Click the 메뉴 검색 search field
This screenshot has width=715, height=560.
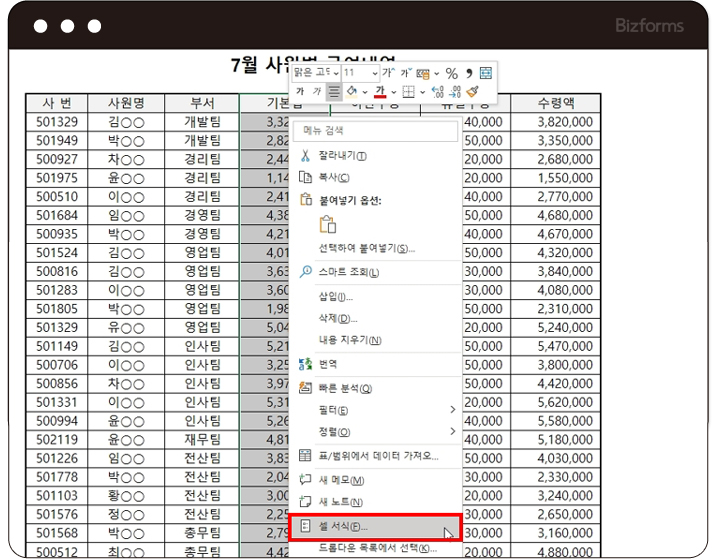click(375, 130)
